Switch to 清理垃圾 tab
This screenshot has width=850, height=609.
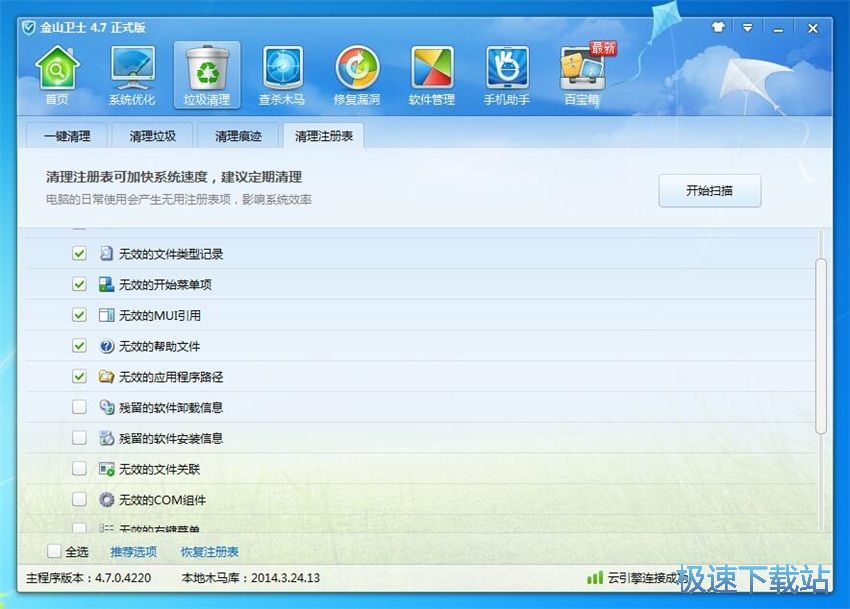click(x=152, y=136)
